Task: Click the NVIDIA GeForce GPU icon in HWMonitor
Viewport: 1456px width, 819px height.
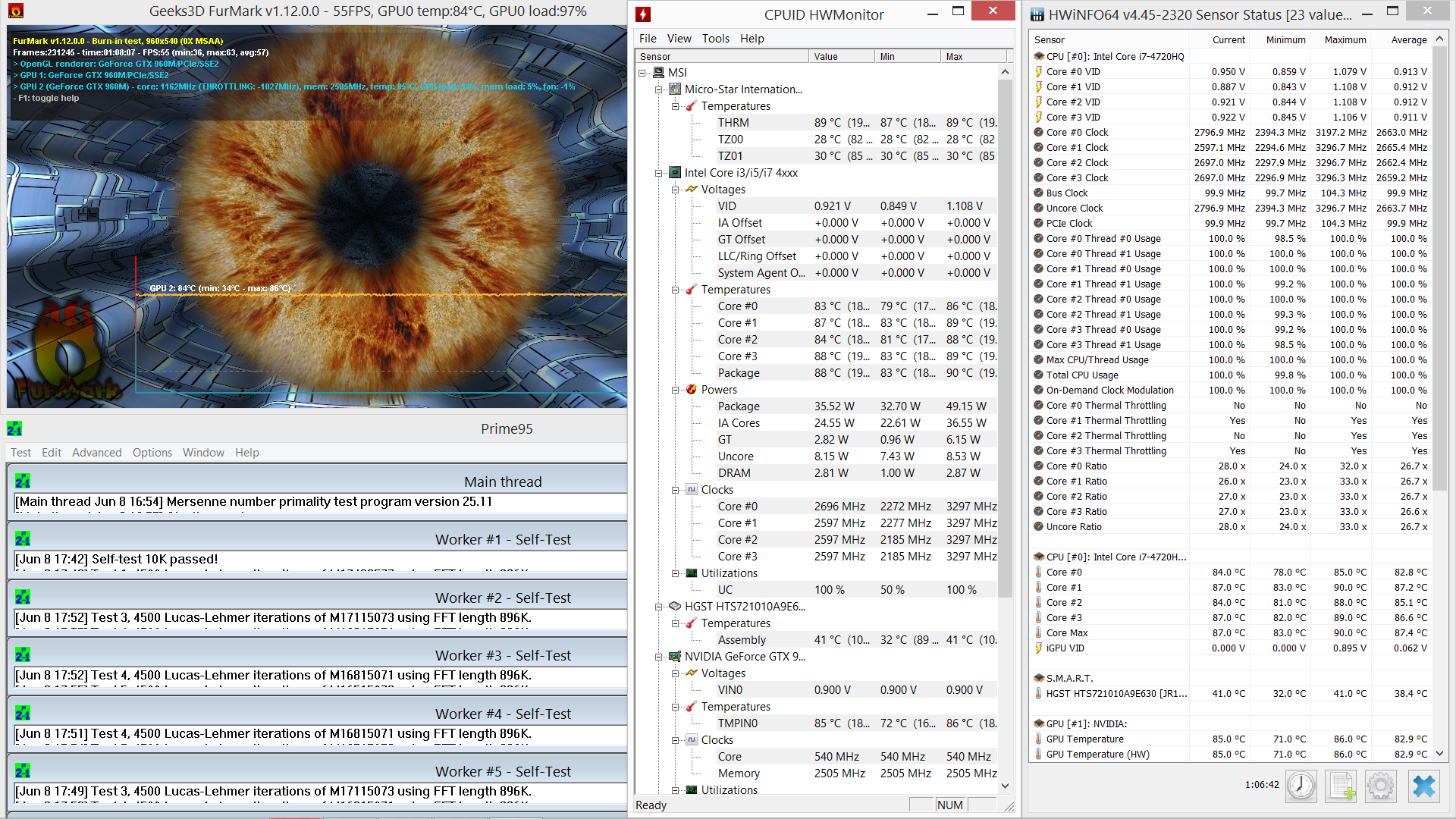Action: (675, 657)
